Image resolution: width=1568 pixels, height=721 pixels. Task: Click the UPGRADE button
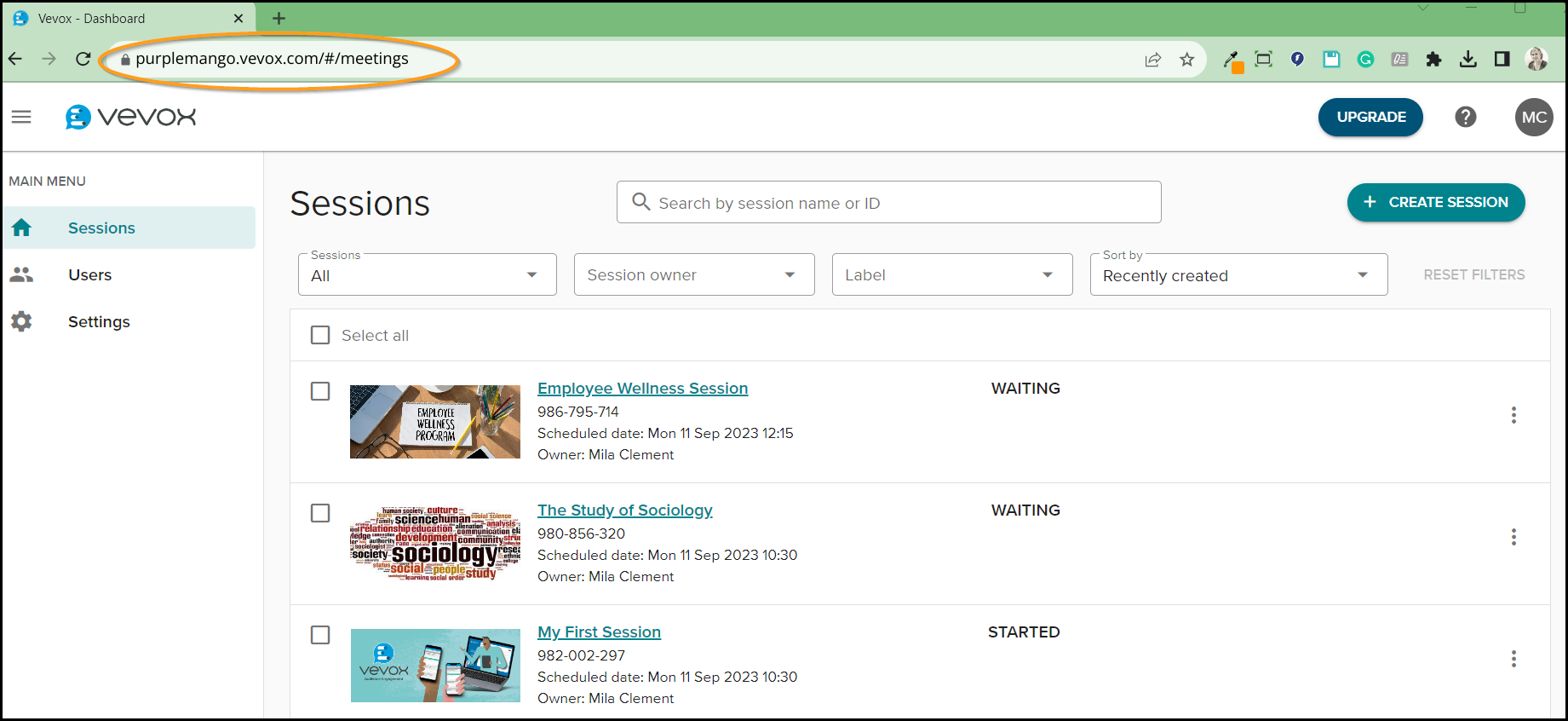1370,117
